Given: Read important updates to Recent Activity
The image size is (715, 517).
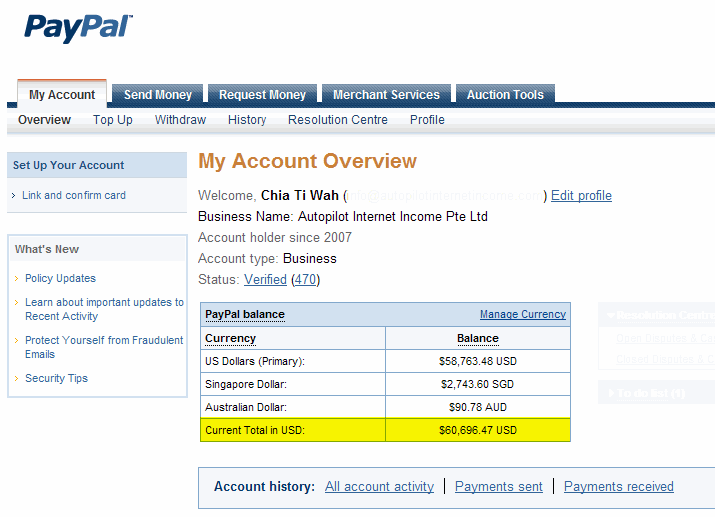Looking at the screenshot, I should (x=104, y=309).
